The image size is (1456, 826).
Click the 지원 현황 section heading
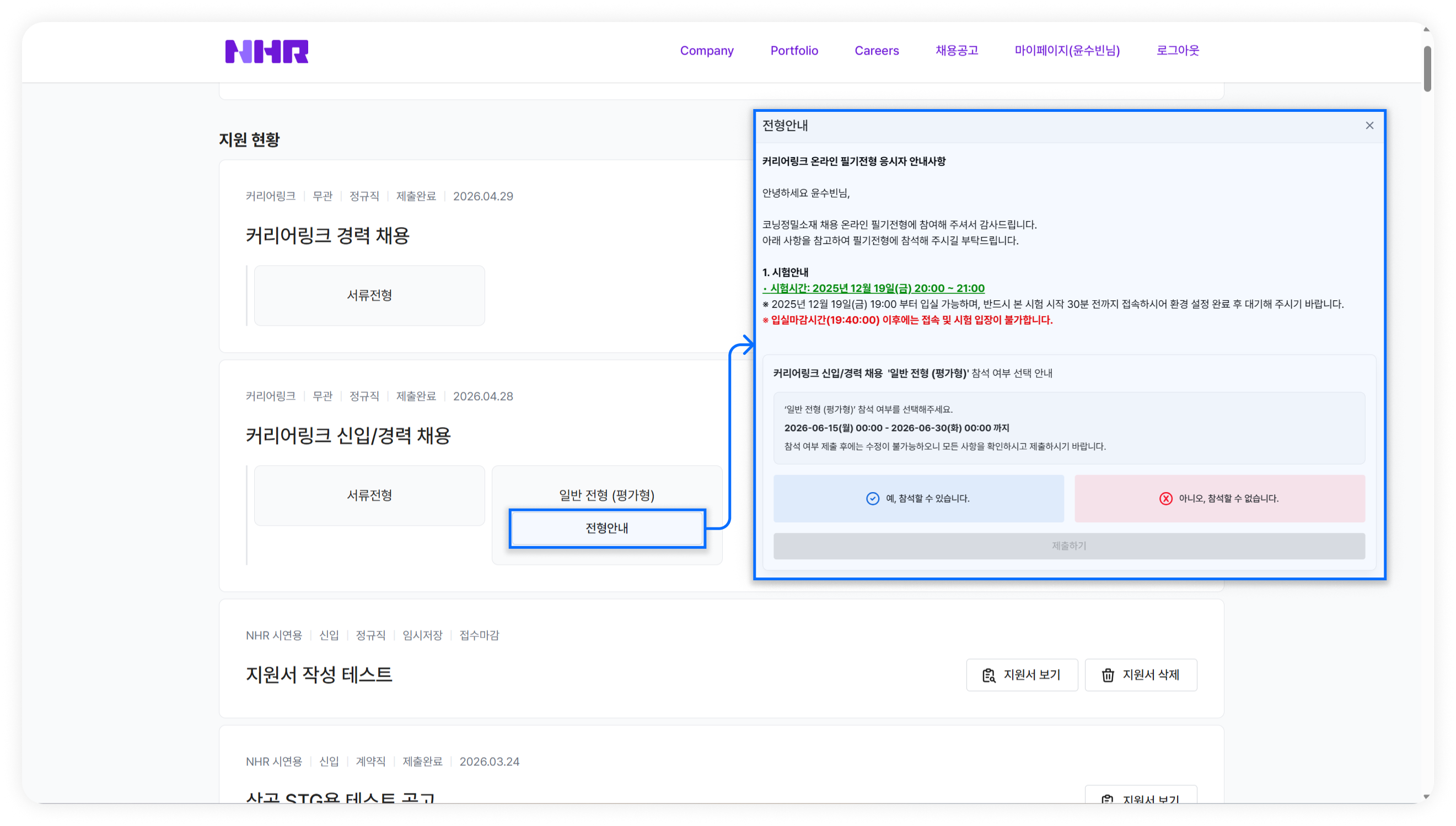[249, 139]
